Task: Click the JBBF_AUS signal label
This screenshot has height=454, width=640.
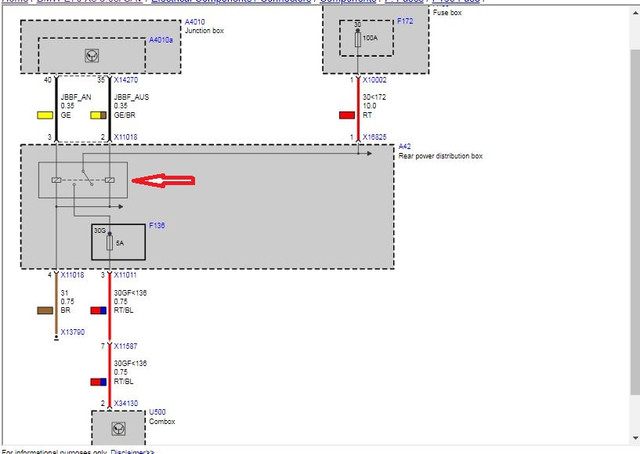Action: coord(131,97)
